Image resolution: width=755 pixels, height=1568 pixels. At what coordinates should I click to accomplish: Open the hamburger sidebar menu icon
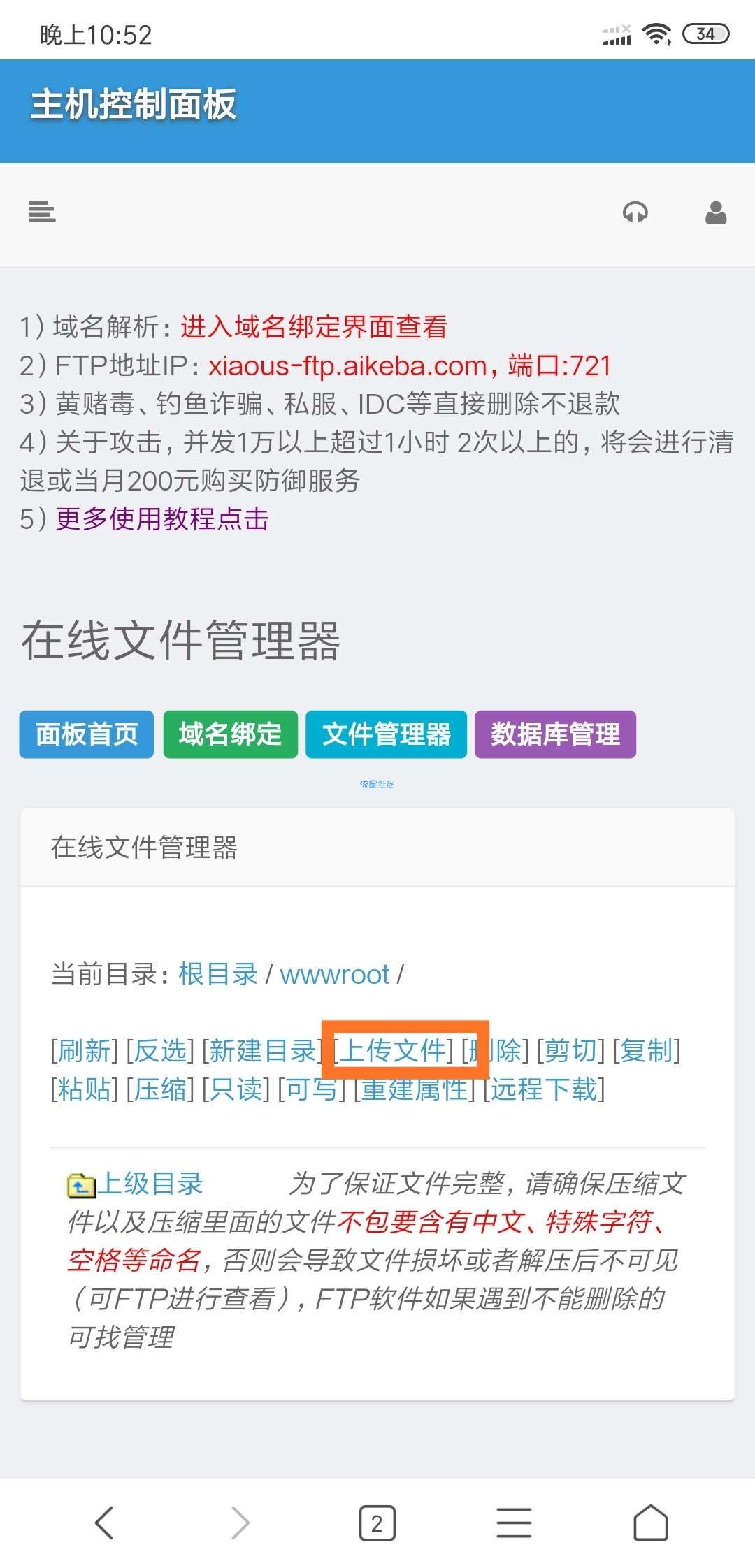pyautogui.click(x=41, y=211)
